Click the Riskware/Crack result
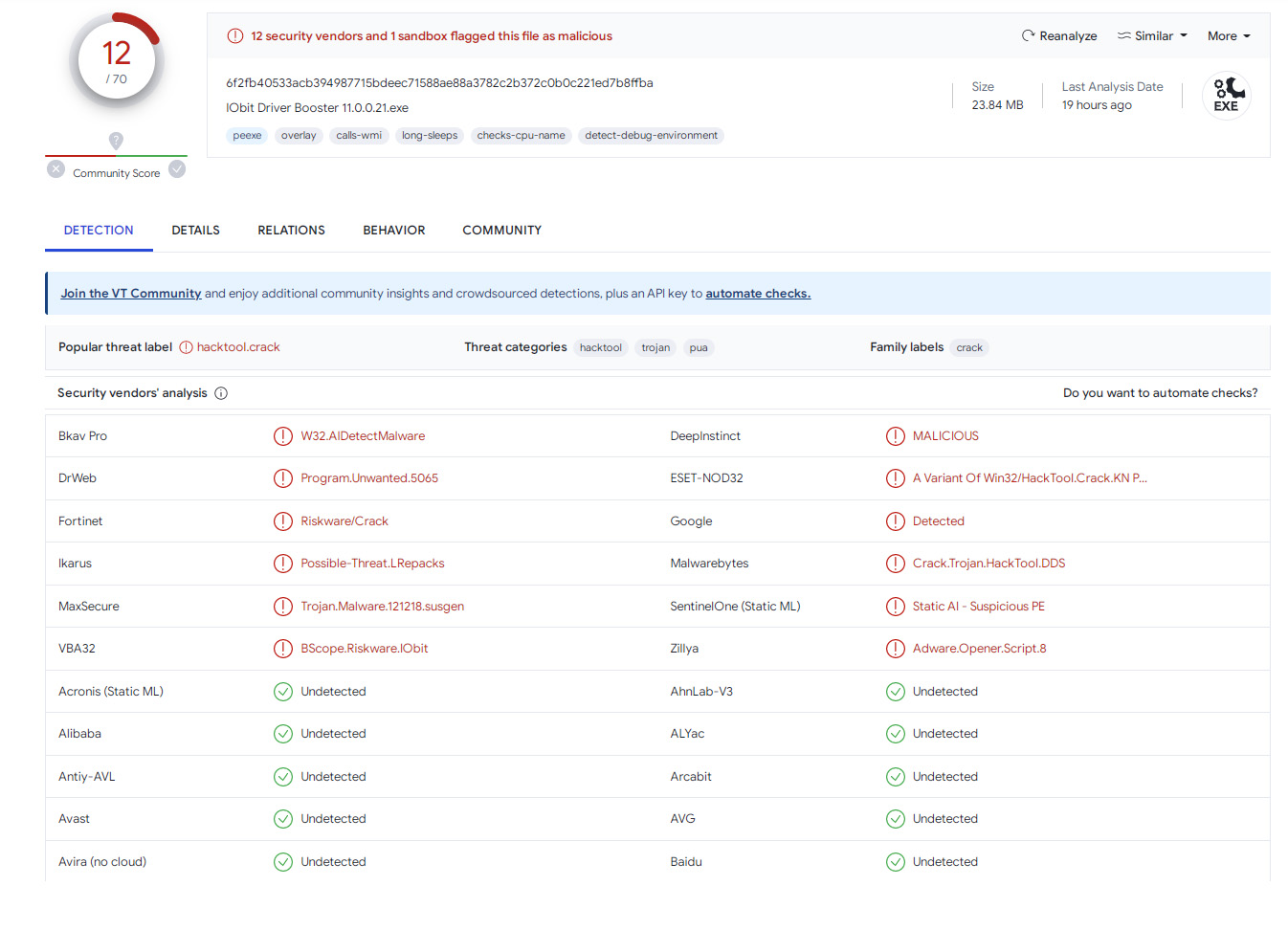The image size is (1288, 930). [344, 521]
